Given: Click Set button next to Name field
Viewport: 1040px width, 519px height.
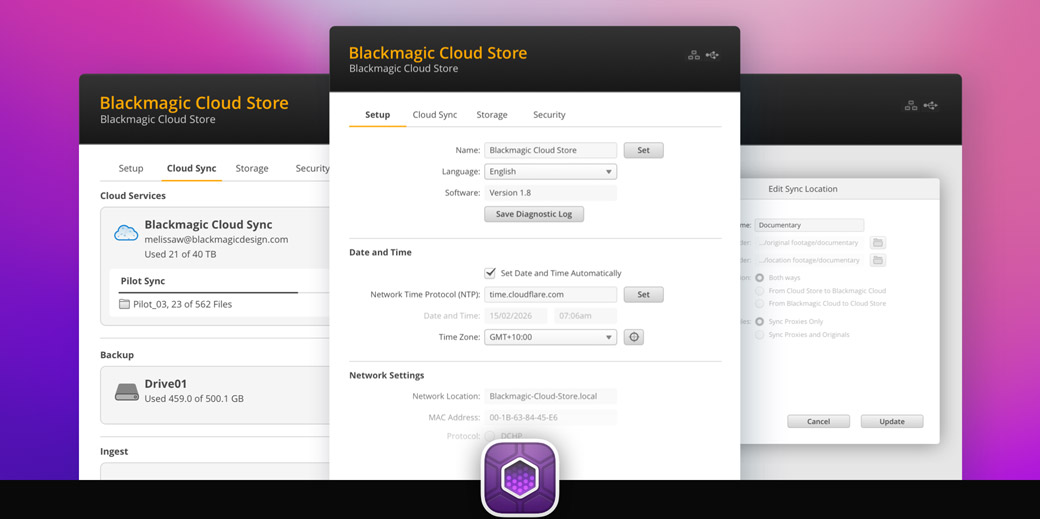Looking at the screenshot, I should [643, 151].
